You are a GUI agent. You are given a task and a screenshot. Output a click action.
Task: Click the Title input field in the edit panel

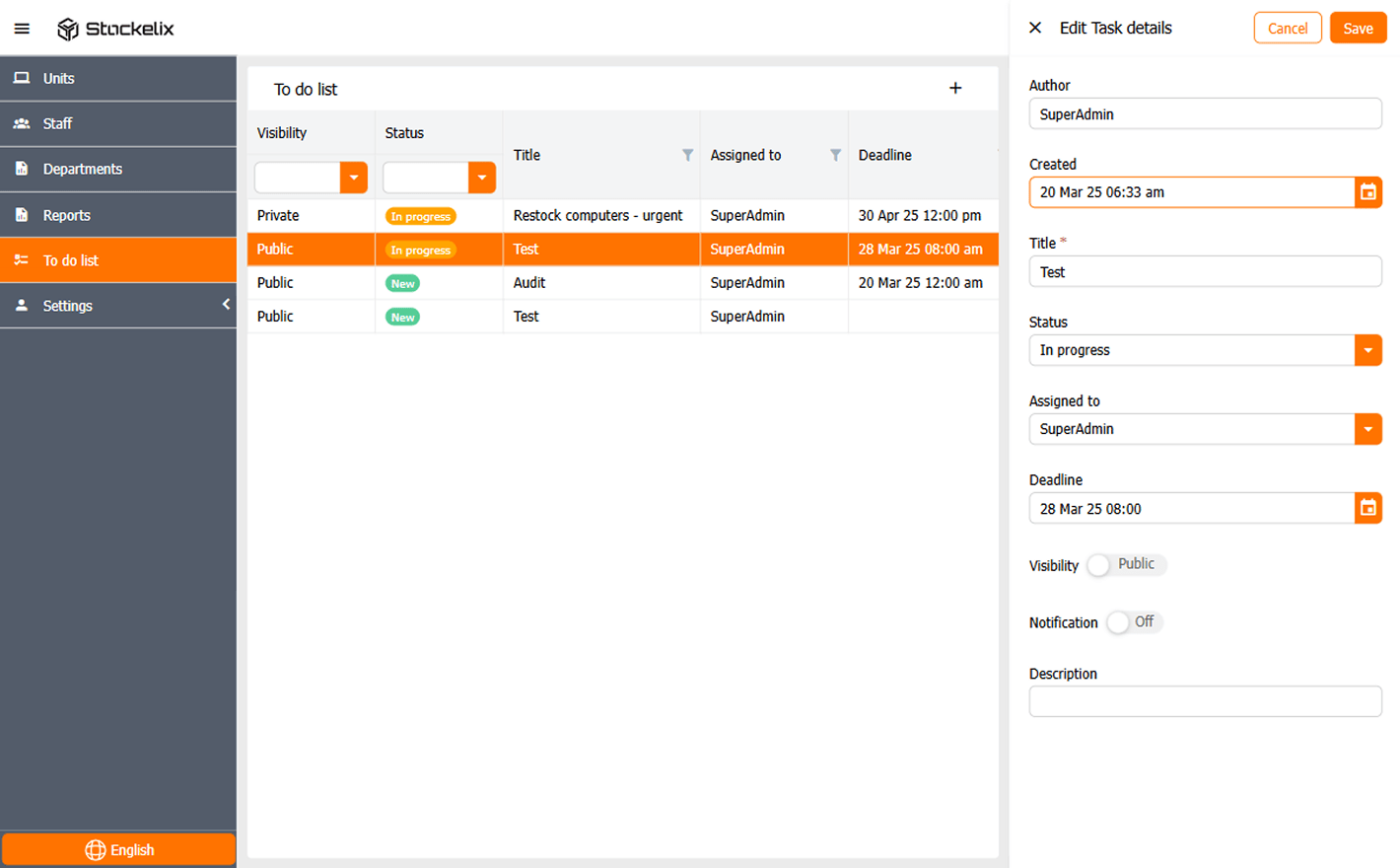[x=1205, y=271]
